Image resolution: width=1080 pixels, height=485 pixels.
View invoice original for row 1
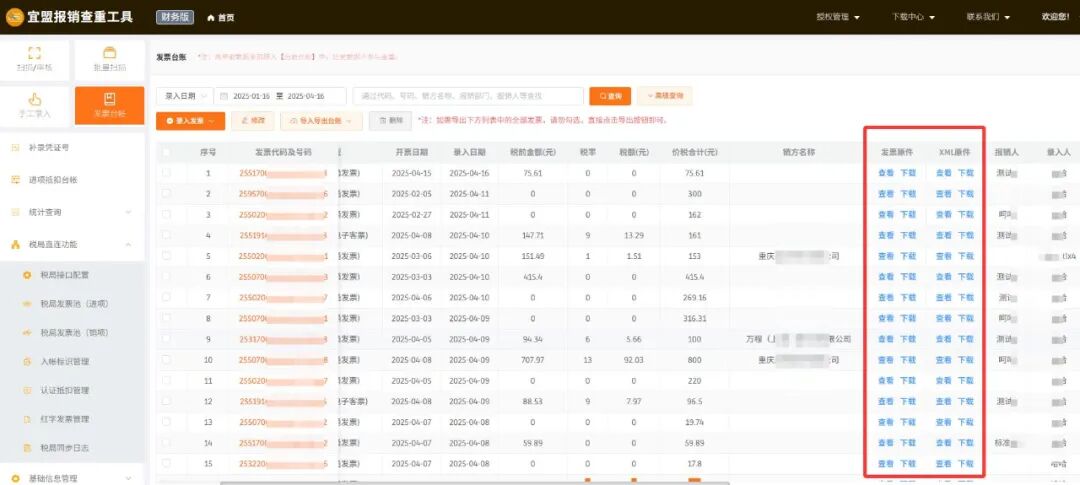(886, 173)
